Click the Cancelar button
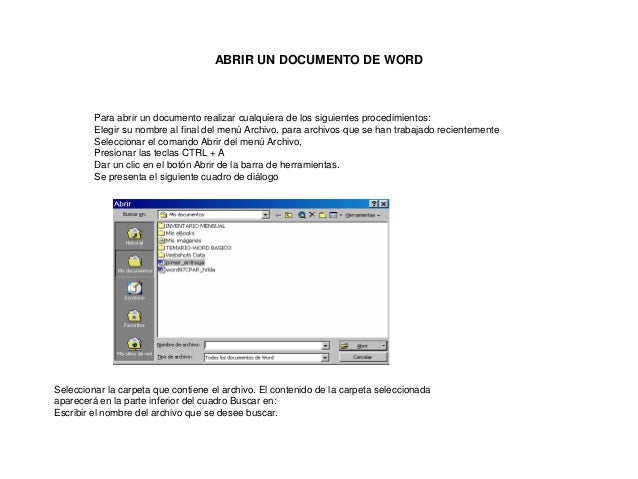This screenshot has width=638, height=479. [363, 357]
